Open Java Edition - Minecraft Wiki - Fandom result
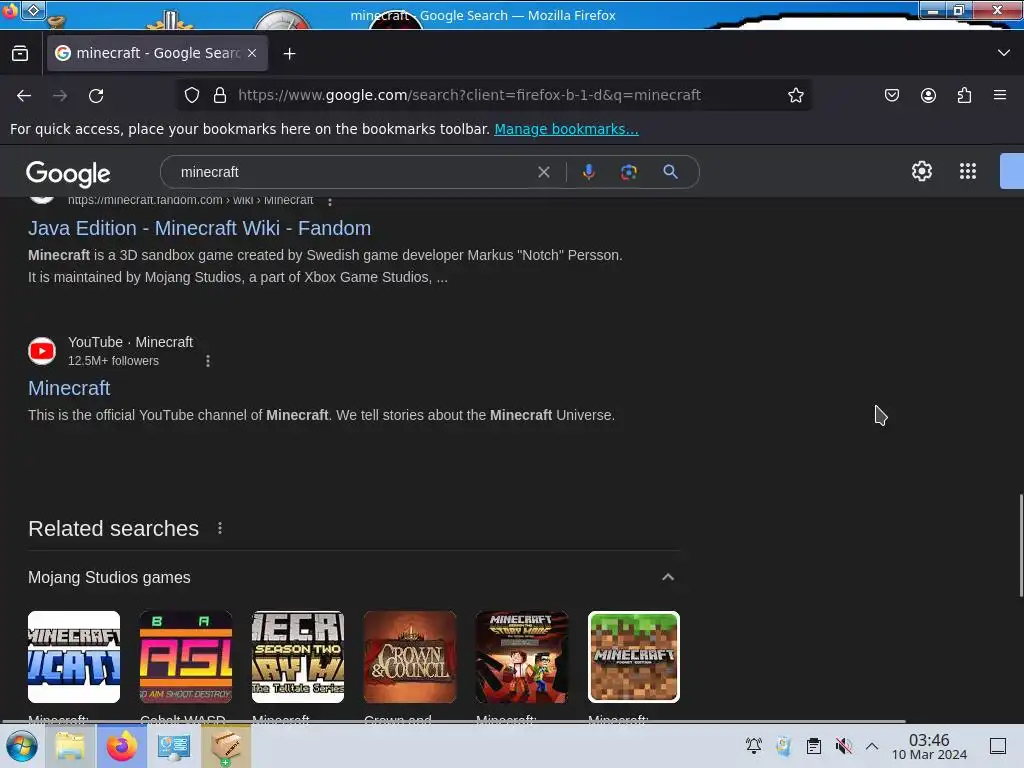1024x768 pixels. pos(199,228)
